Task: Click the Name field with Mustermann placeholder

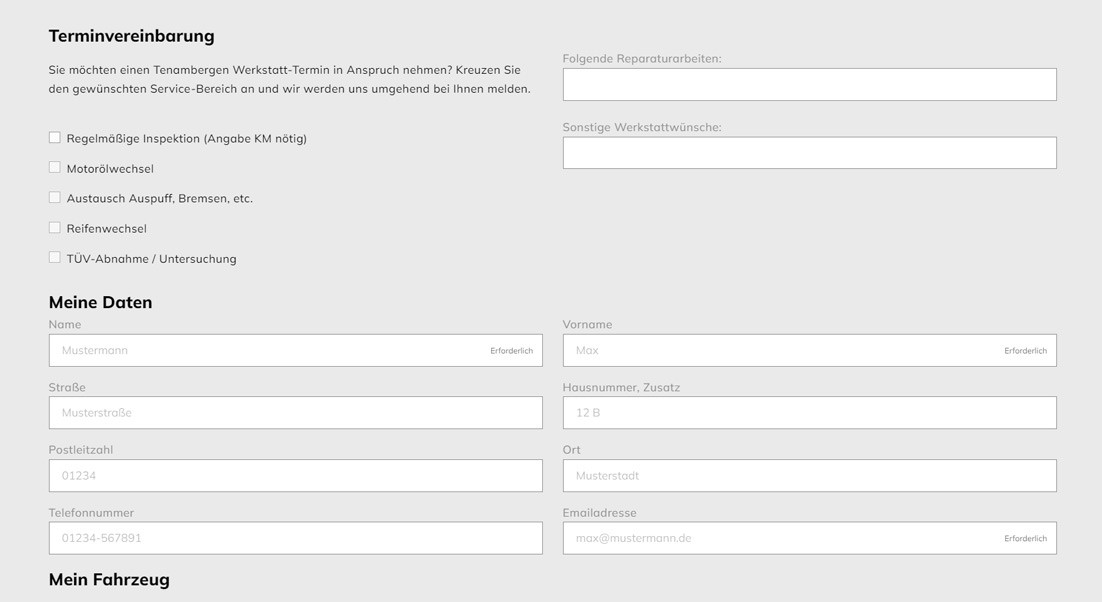Action: pos(270,351)
